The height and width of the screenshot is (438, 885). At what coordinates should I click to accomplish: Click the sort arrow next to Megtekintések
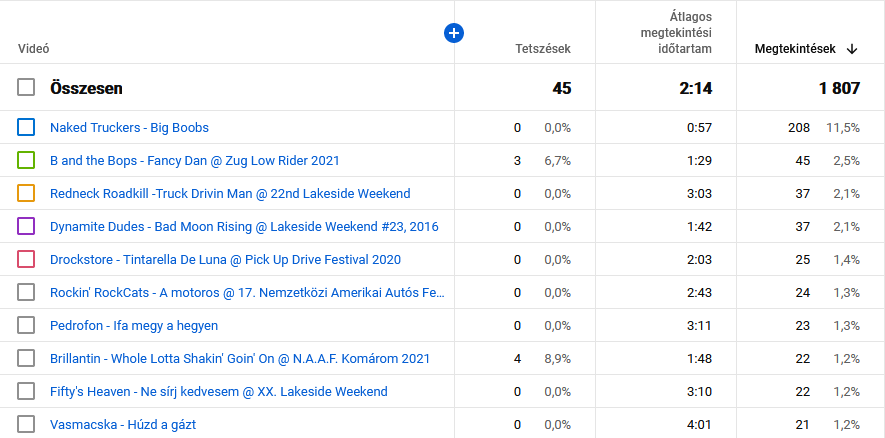852,48
